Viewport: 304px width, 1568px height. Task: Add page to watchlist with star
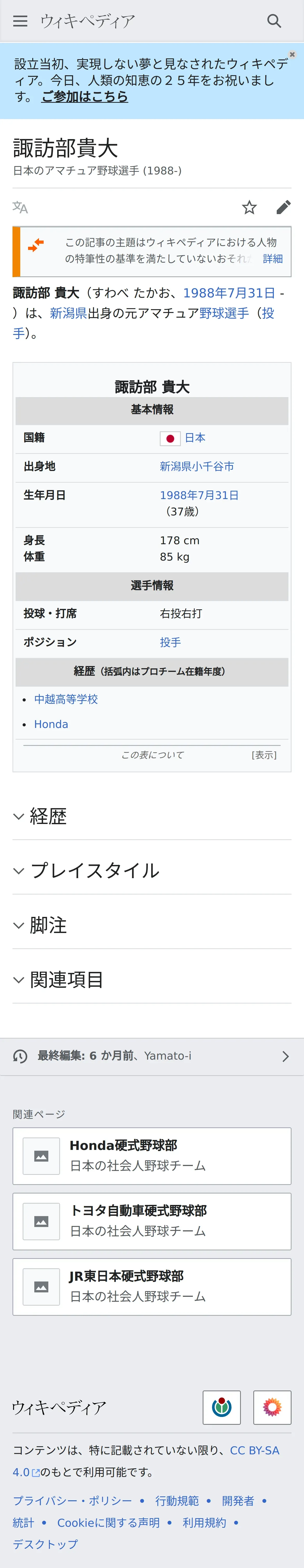click(249, 208)
